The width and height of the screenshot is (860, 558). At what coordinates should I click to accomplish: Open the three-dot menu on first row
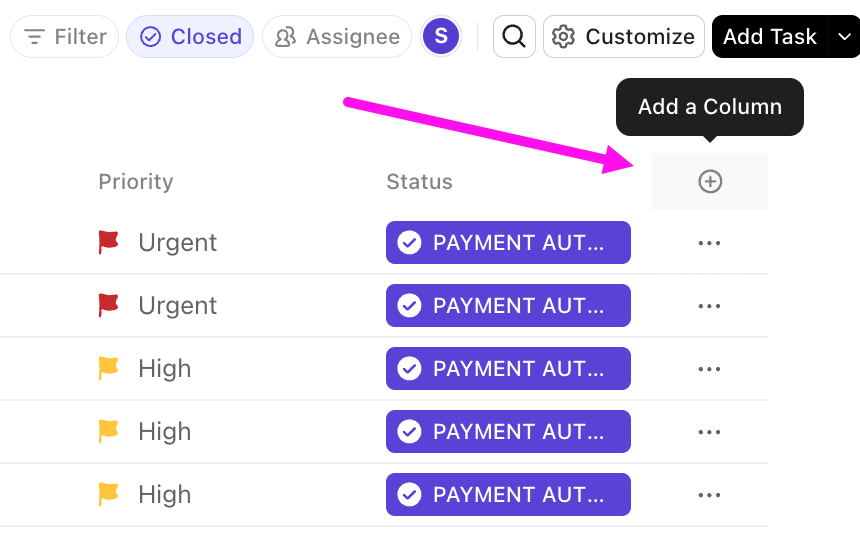709,243
